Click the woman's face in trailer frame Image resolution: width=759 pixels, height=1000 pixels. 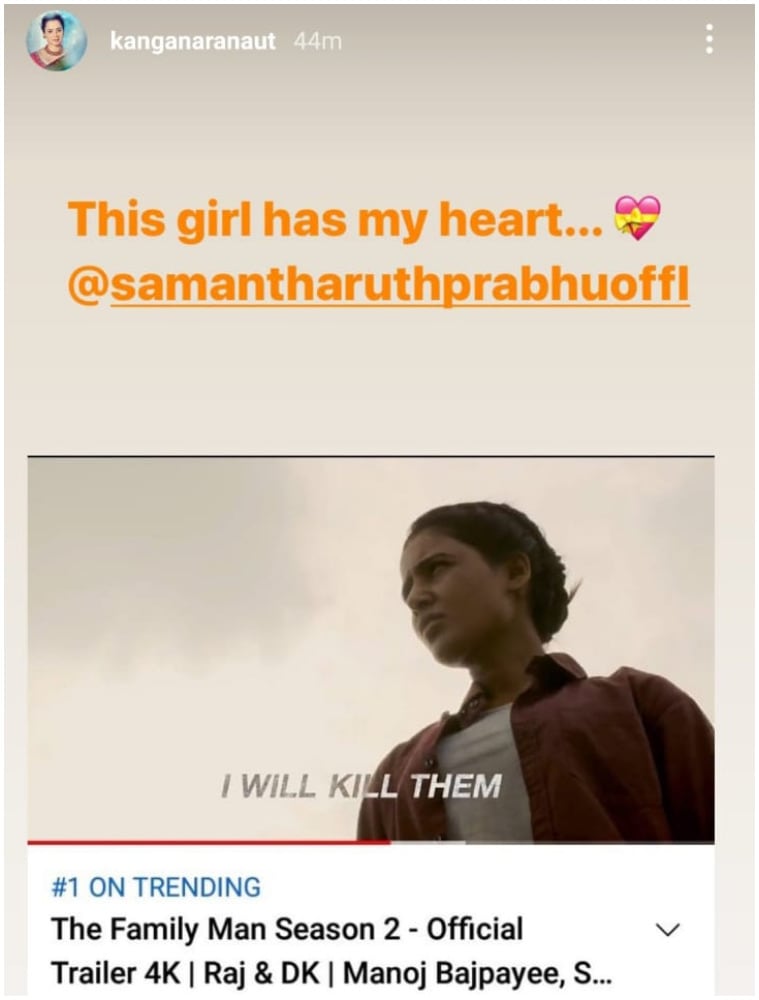456,590
